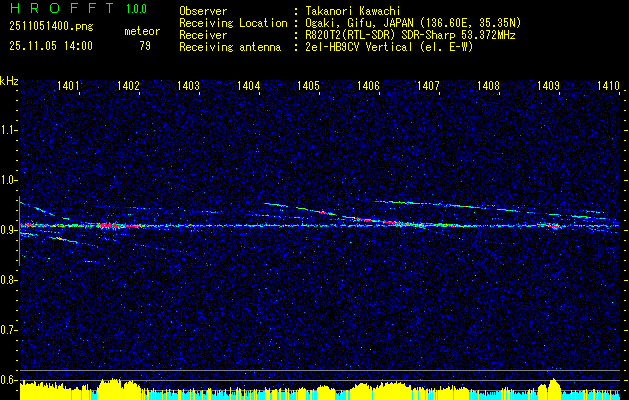Click the 1404 time axis marker
The width and height of the screenshot is (629, 400).
pos(248,85)
